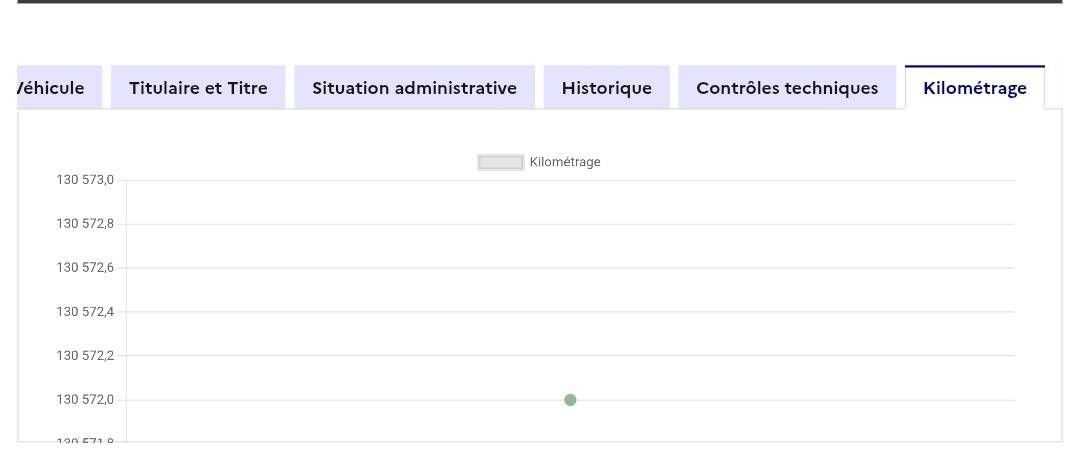Click the 130 572,4 axis label
Screen dimensions: 1080x460
(85, 312)
